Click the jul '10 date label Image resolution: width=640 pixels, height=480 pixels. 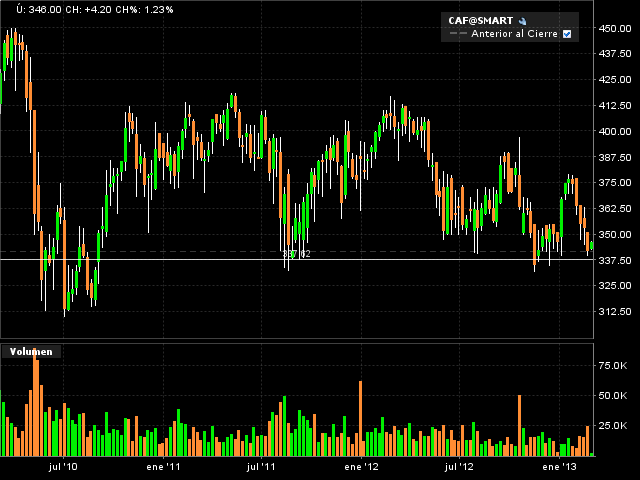pyautogui.click(x=62, y=467)
